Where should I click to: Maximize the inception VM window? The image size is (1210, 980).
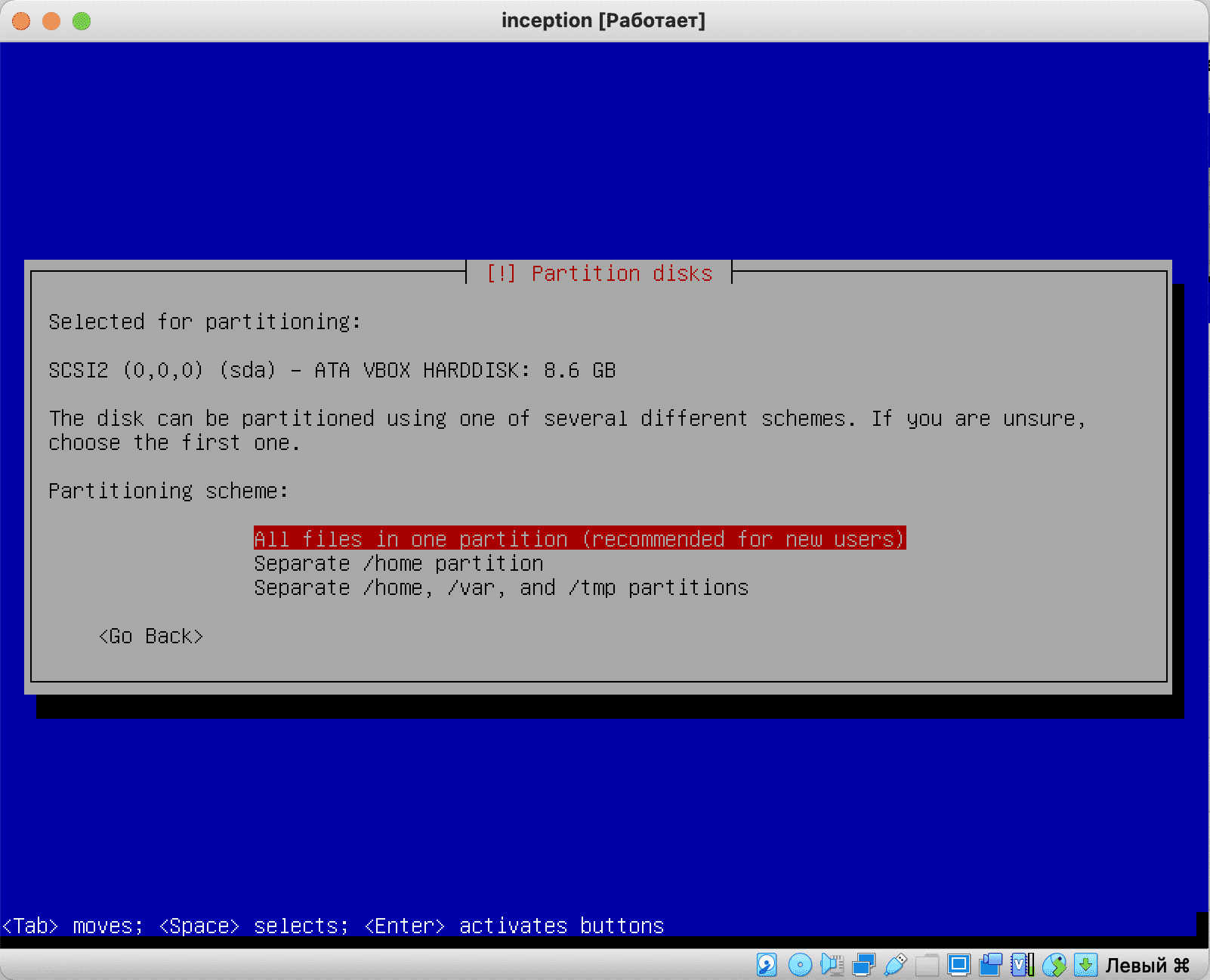(x=82, y=21)
